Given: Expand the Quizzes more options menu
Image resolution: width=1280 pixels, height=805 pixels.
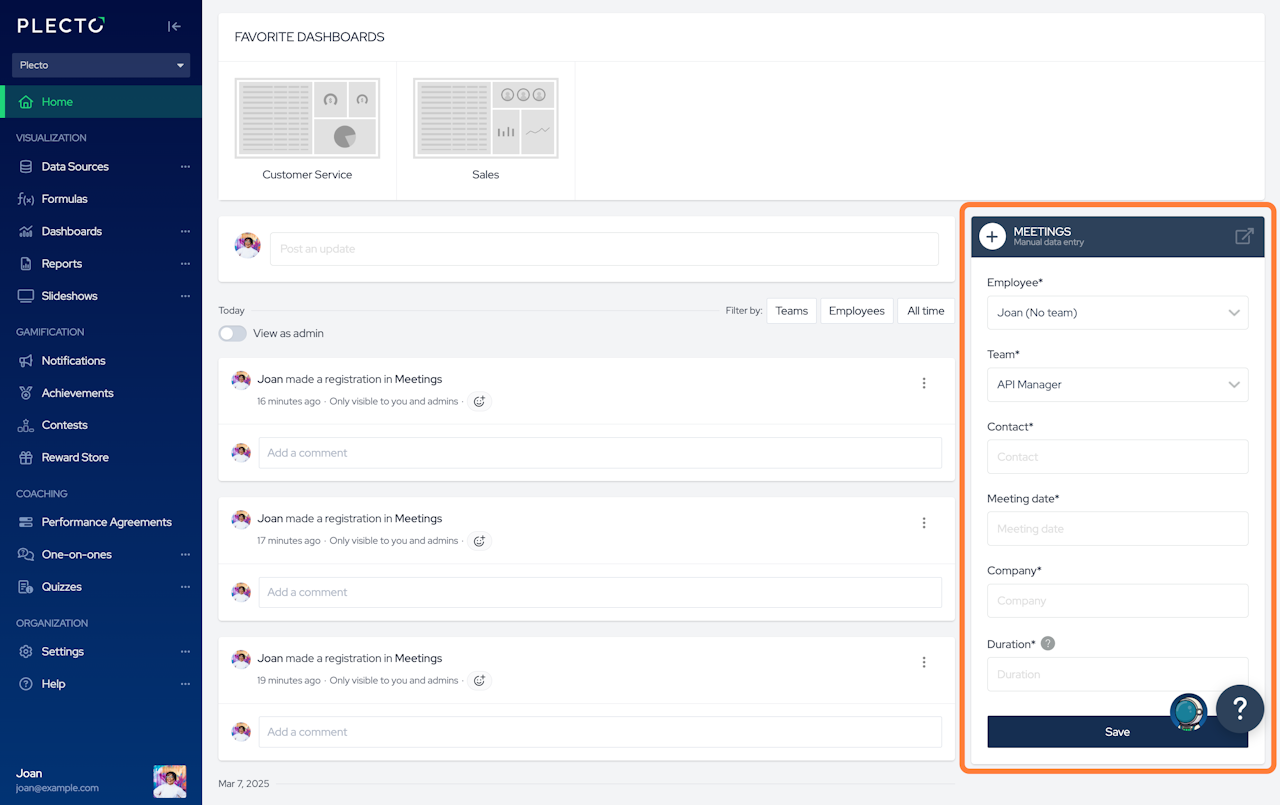Looking at the screenshot, I should (x=185, y=587).
